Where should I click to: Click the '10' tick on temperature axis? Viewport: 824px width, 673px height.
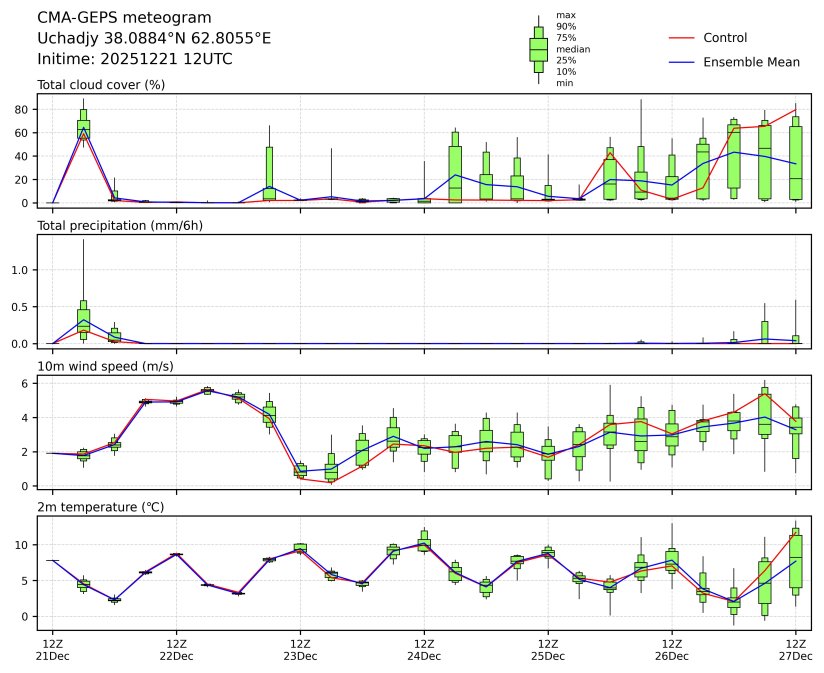pyautogui.click(x=21, y=545)
